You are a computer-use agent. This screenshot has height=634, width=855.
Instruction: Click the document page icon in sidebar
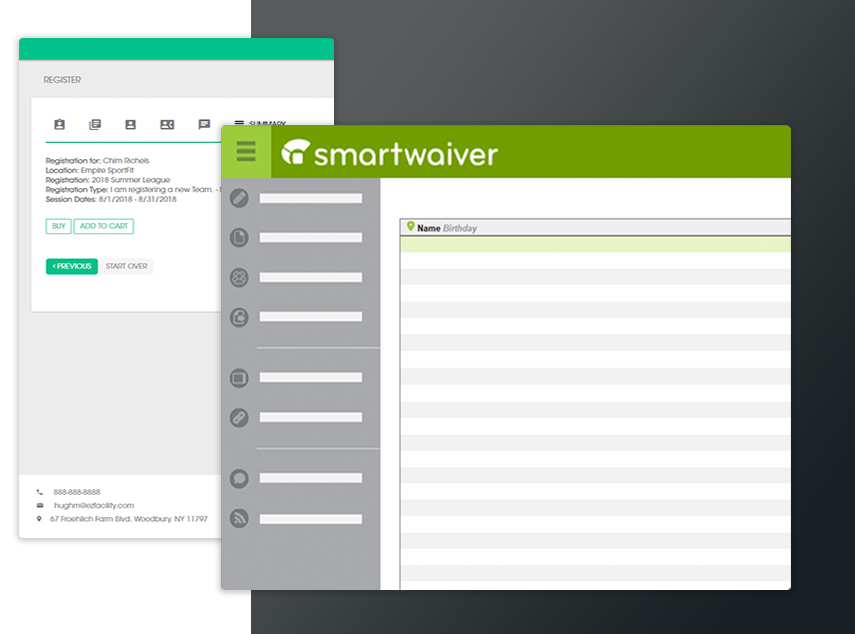239,237
